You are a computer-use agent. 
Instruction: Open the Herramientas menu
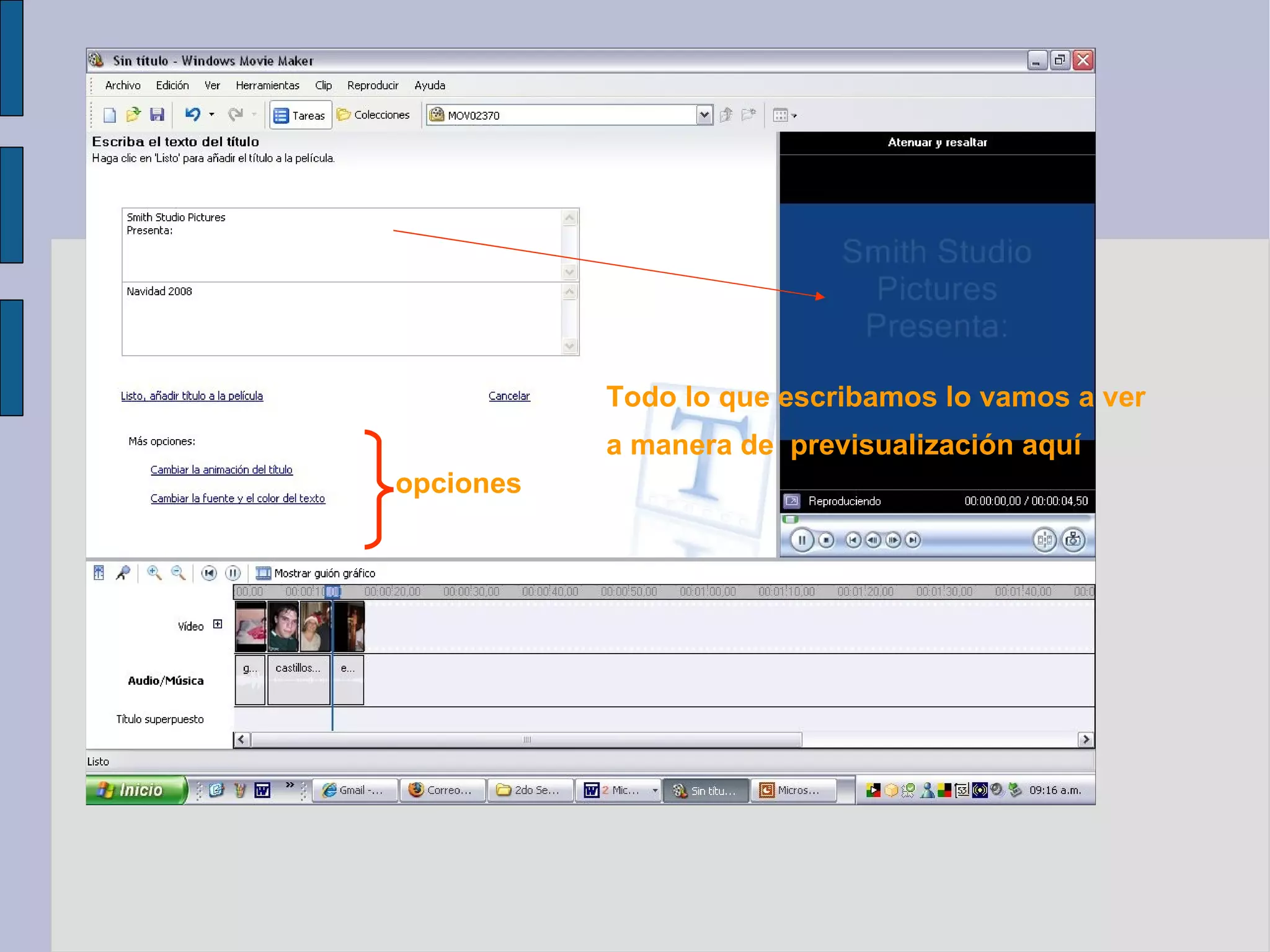point(267,86)
